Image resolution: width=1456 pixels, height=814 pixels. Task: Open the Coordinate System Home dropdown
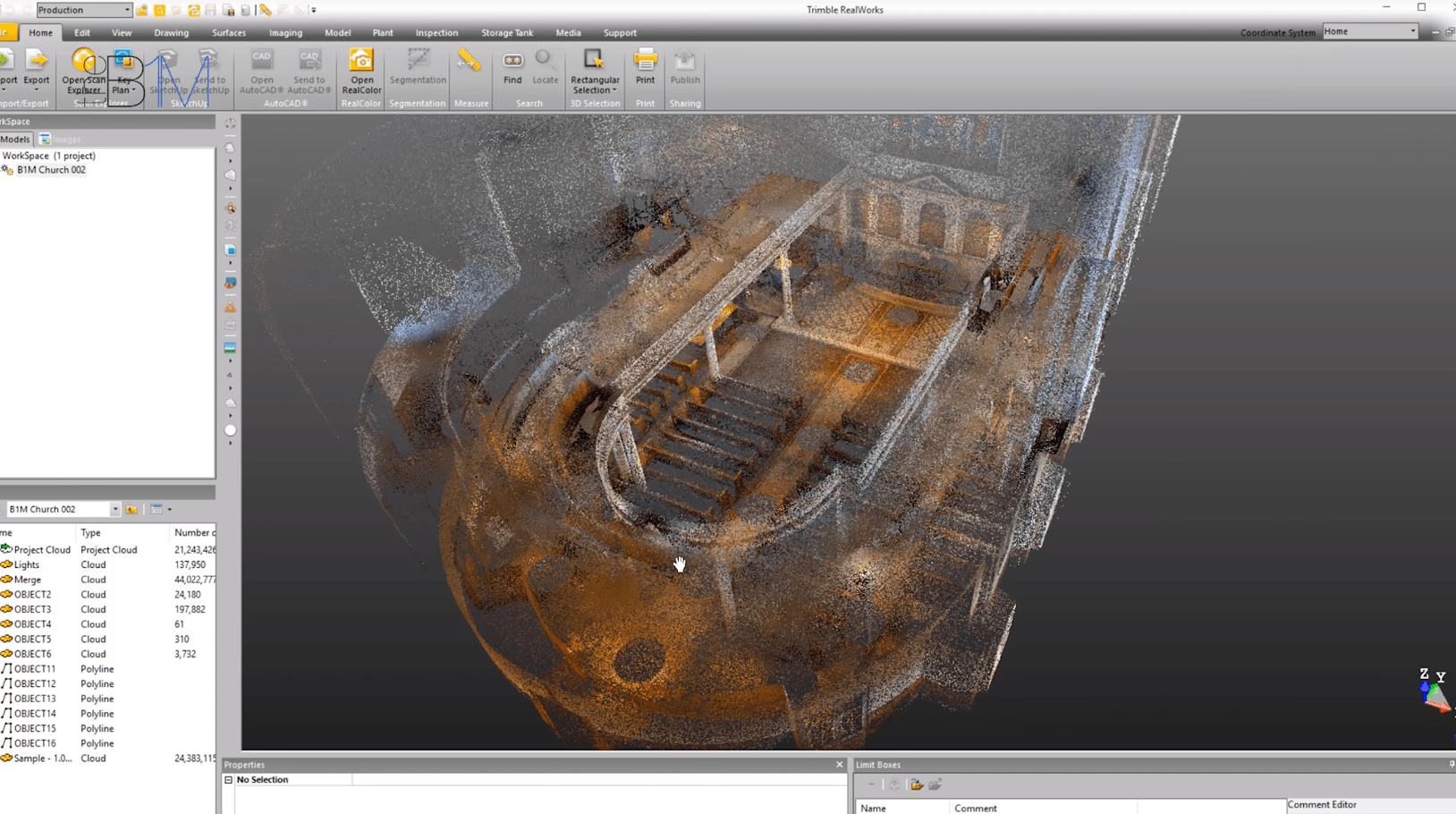click(1412, 31)
